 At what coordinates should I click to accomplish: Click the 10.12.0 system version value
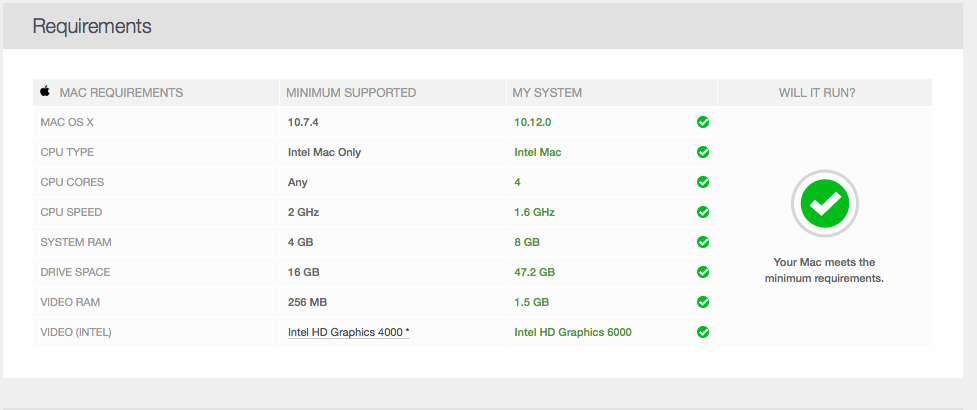(x=533, y=122)
